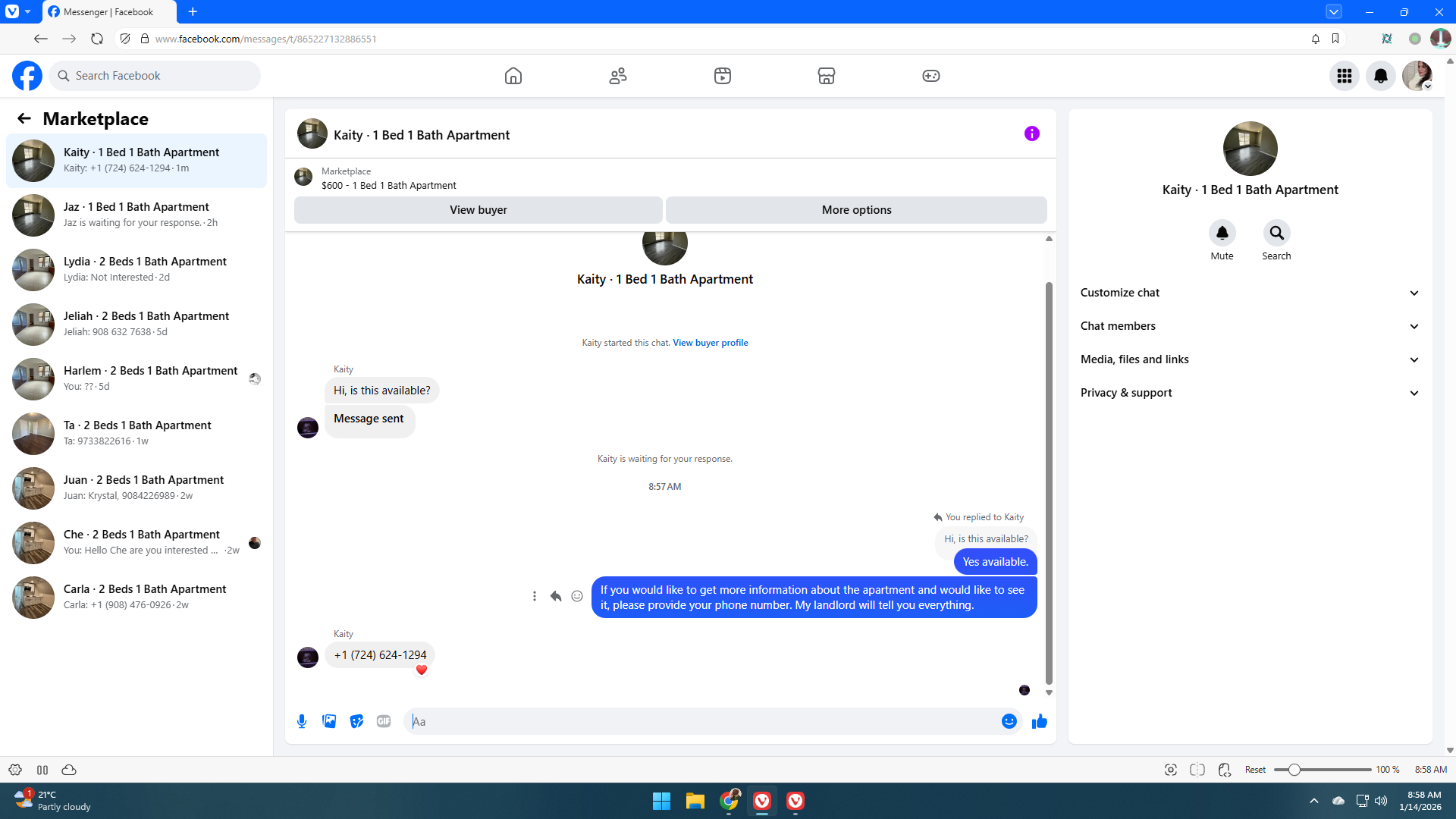
Task: Adjust the page zoom slider
Action: click(1294, 770)
